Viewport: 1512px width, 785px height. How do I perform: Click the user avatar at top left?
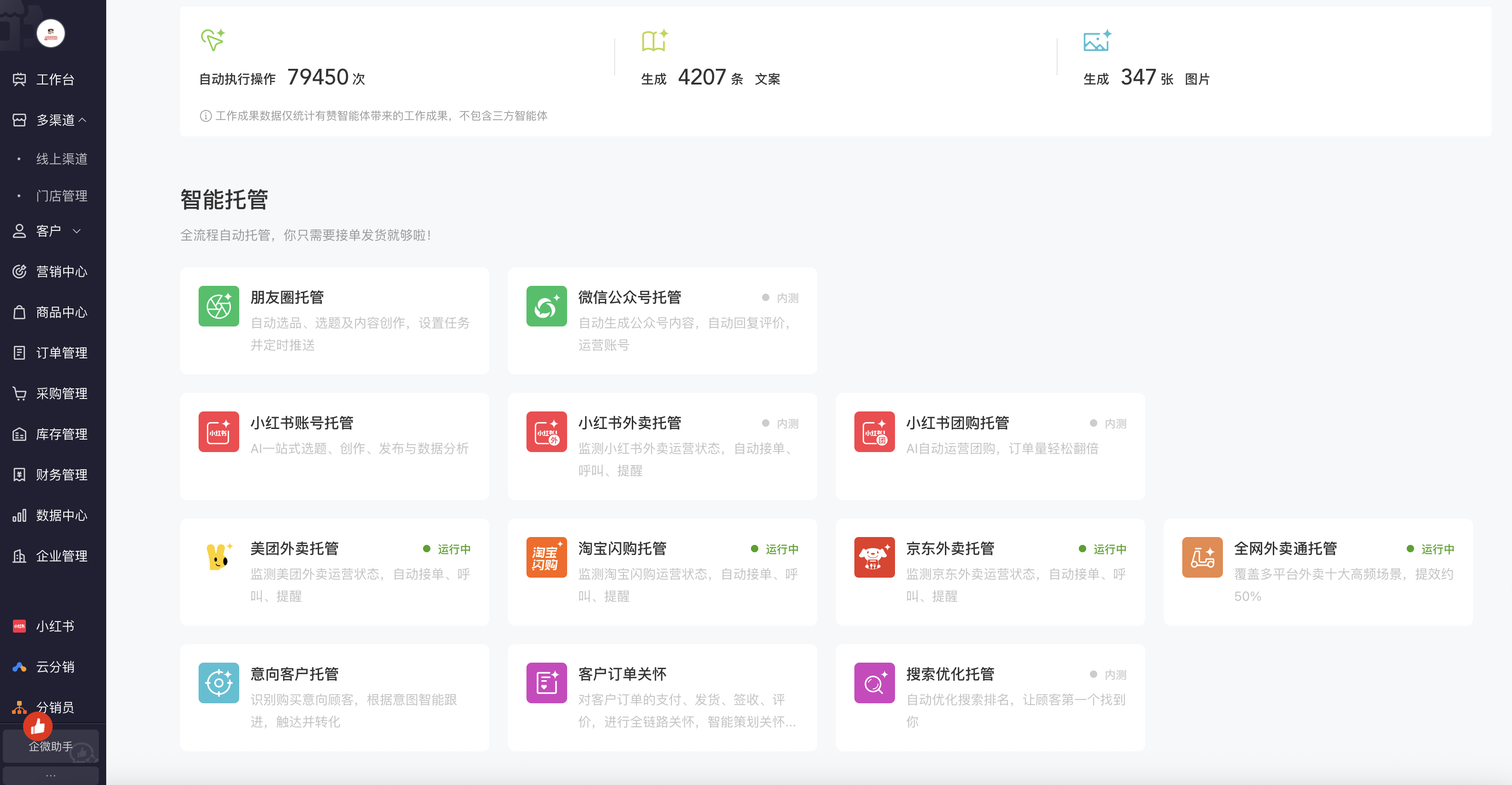[50, 33]
